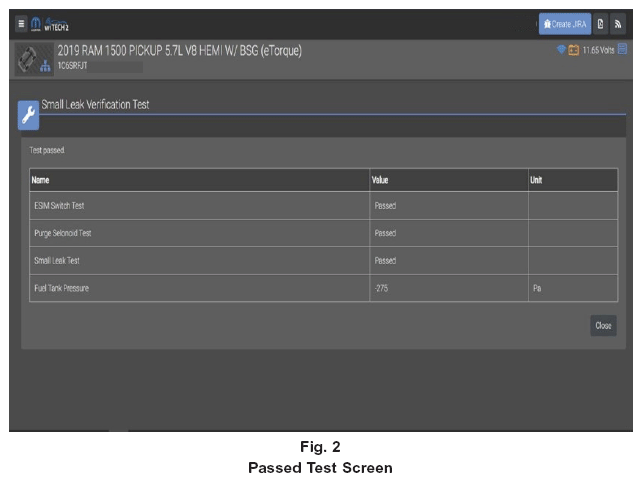Click the 2019 RAM 1500 vehicle title

179,51
